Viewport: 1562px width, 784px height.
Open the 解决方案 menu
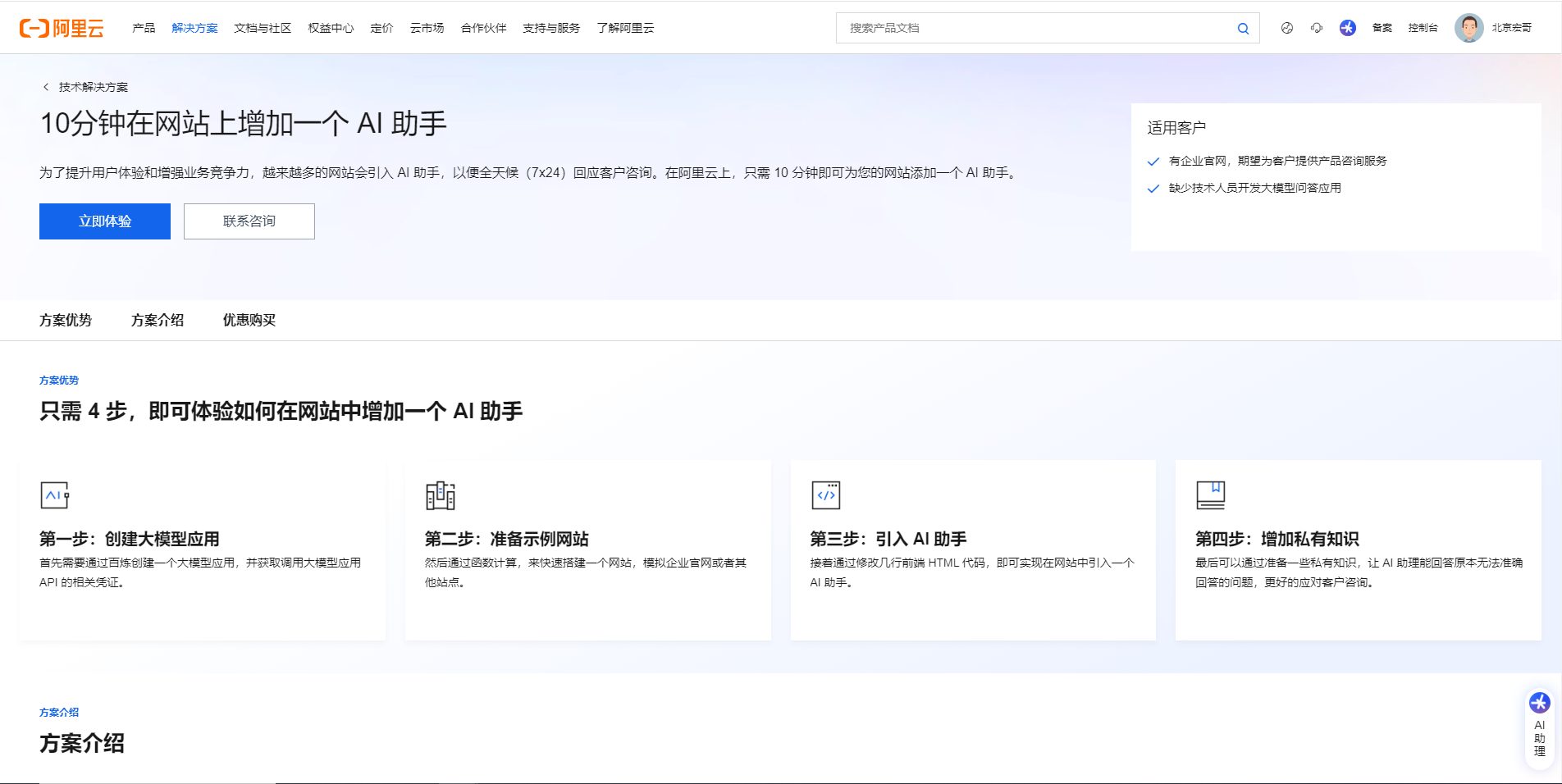[194, 28]
